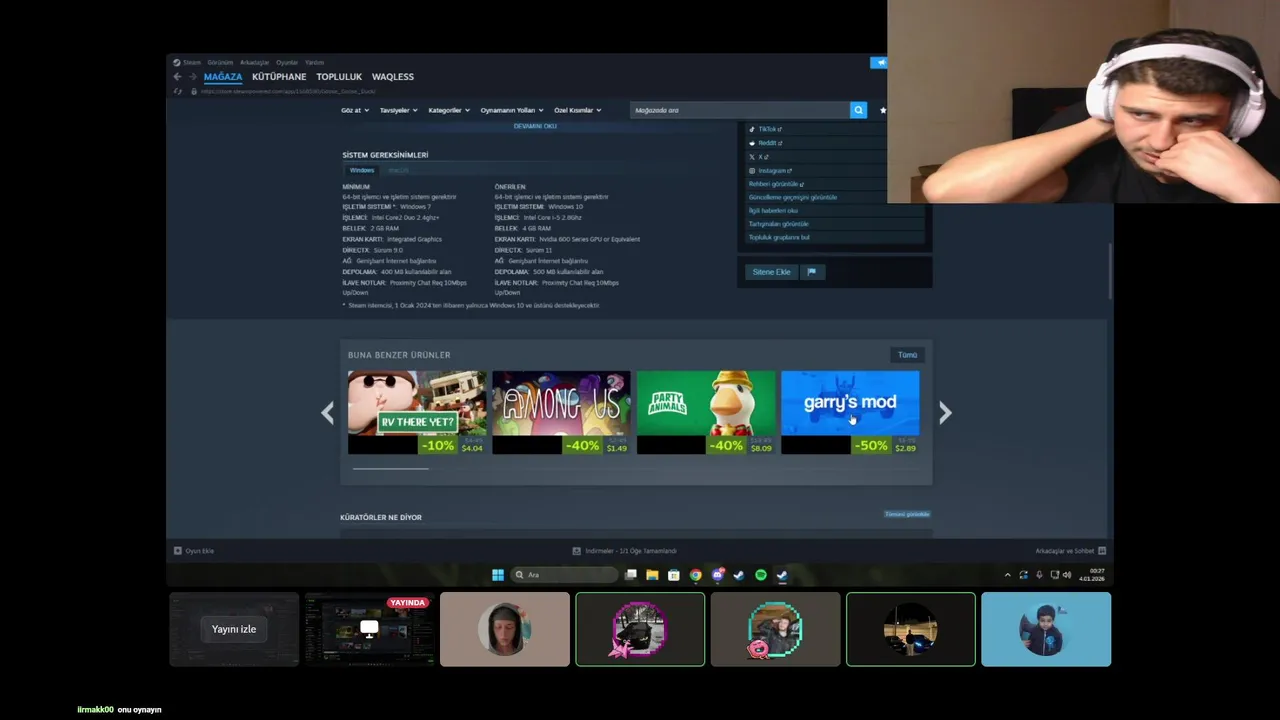Open Discord from the taskbar
Screen dimensions: 1280x720
pos(717,575)
